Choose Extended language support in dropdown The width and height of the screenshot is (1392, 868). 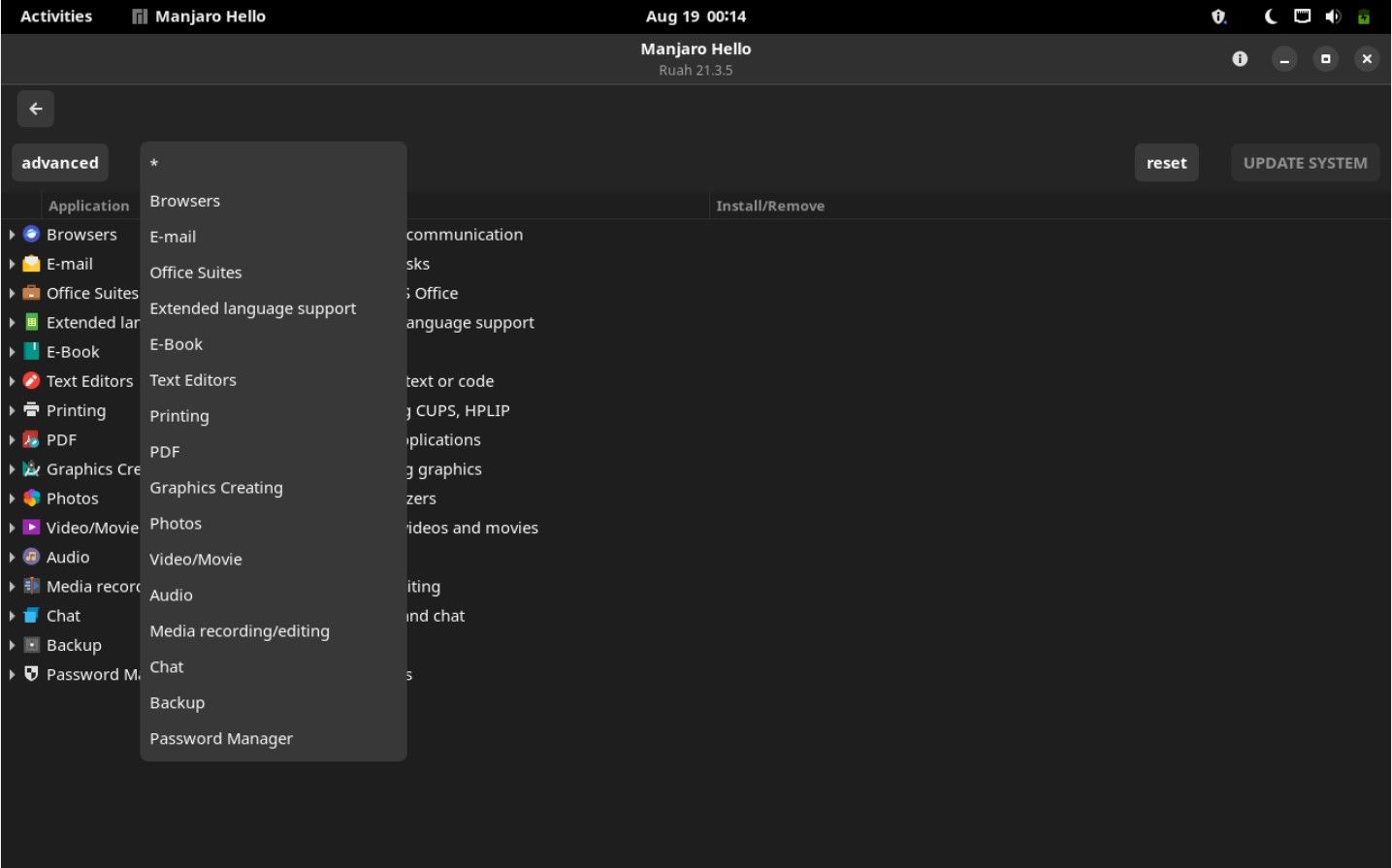coord(274,308)
